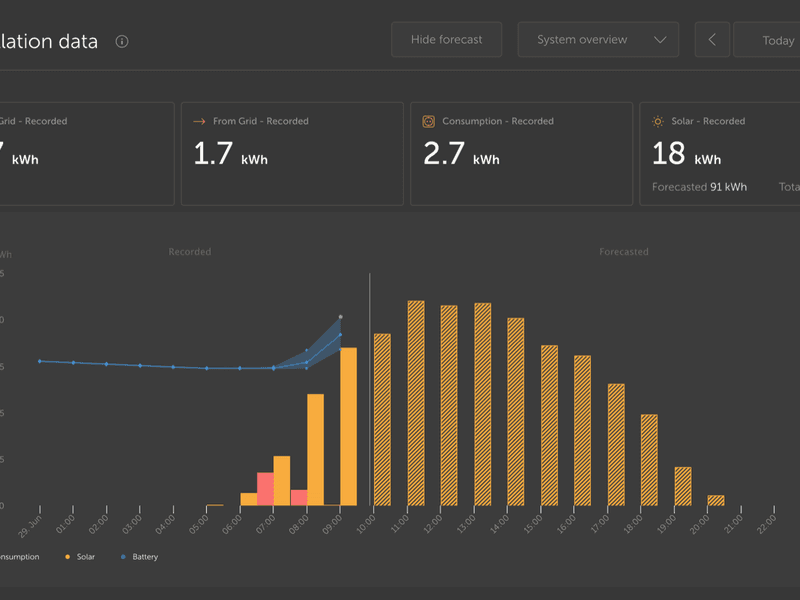Click the info icon beside installation data title

122,41
